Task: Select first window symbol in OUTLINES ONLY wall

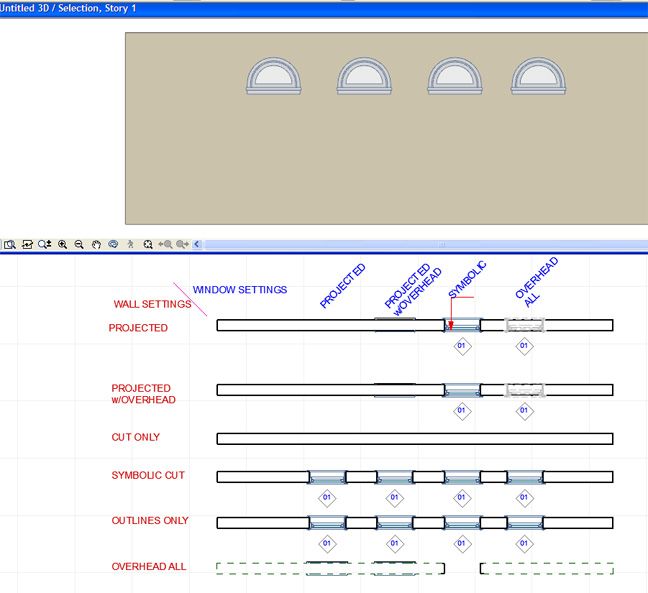Action: click(327, 523)
